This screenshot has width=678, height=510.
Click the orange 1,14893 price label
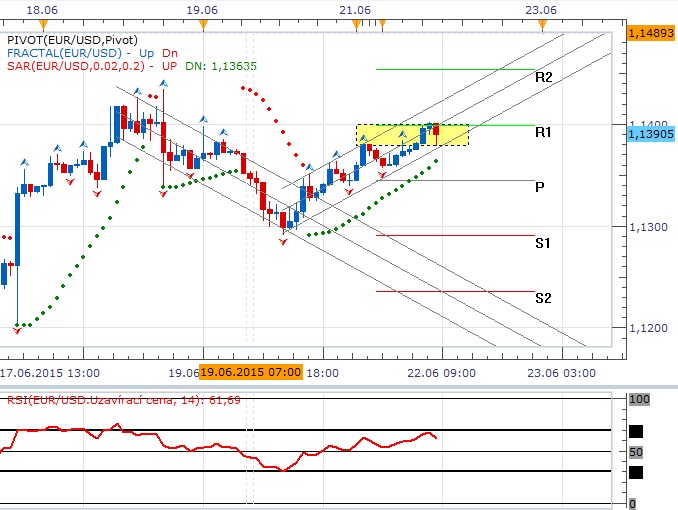pyautogui.click(x=651, y=33)
